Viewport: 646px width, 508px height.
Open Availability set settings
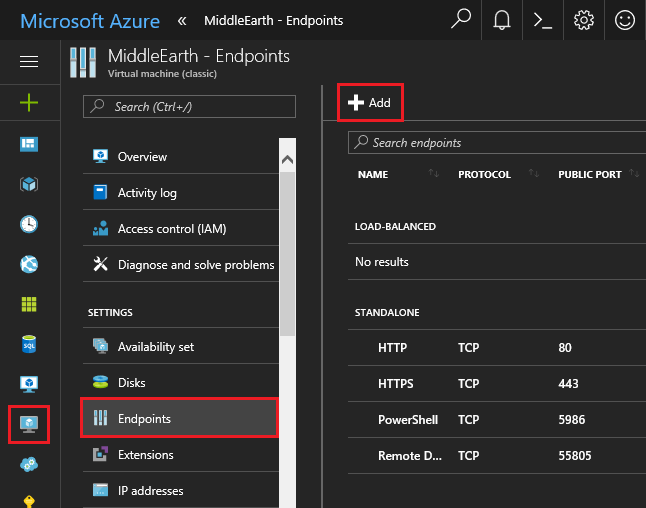(x=181, y=346)
